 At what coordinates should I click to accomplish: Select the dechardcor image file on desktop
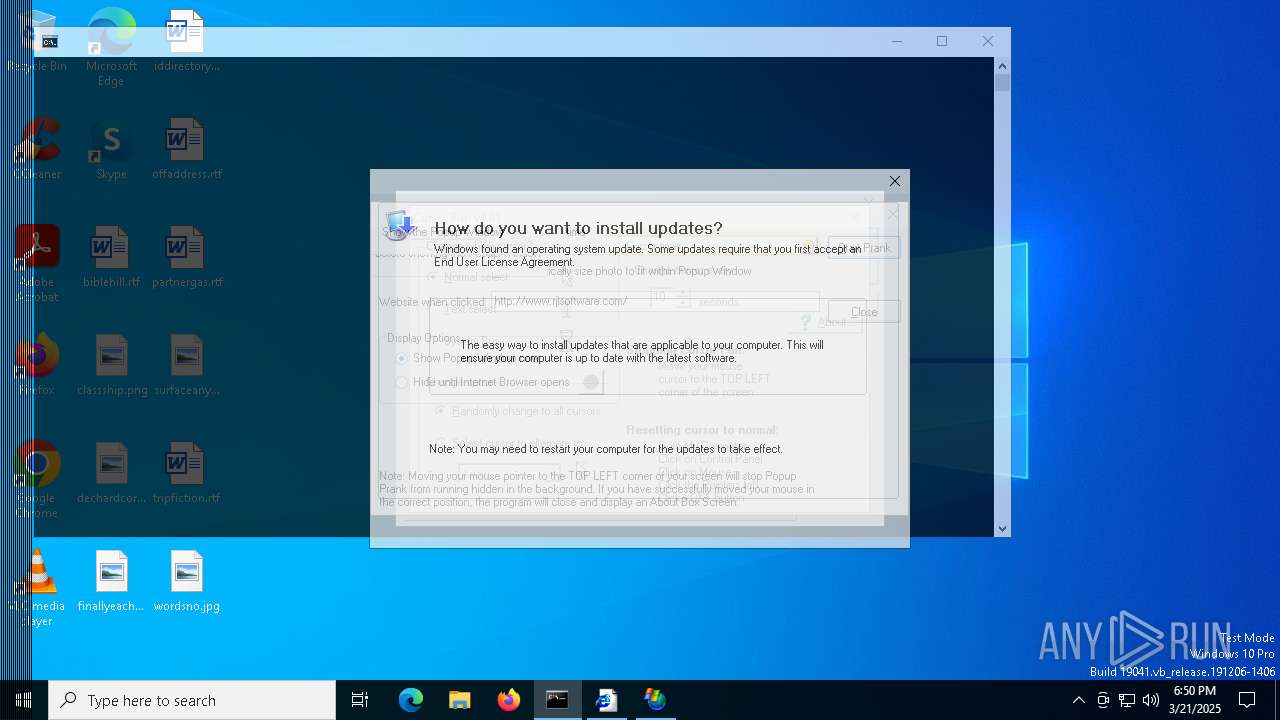(111, 473)
